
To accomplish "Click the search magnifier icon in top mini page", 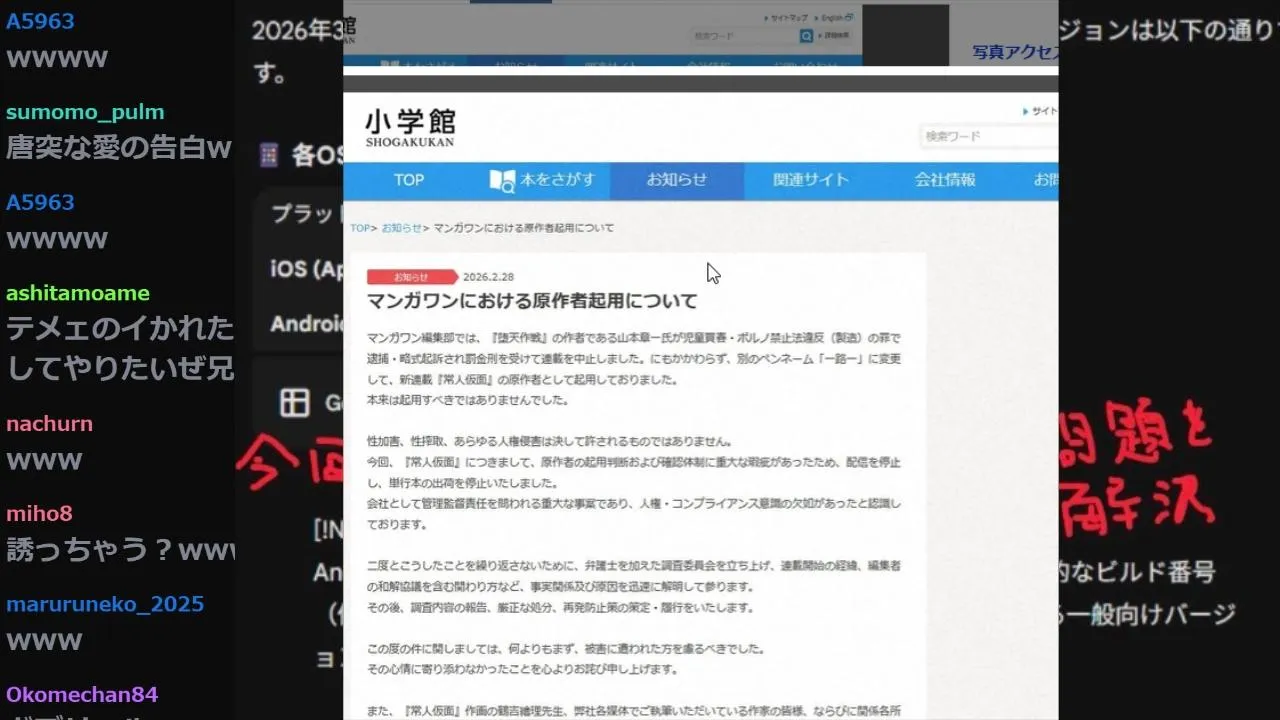I will [x=806, y=36].
